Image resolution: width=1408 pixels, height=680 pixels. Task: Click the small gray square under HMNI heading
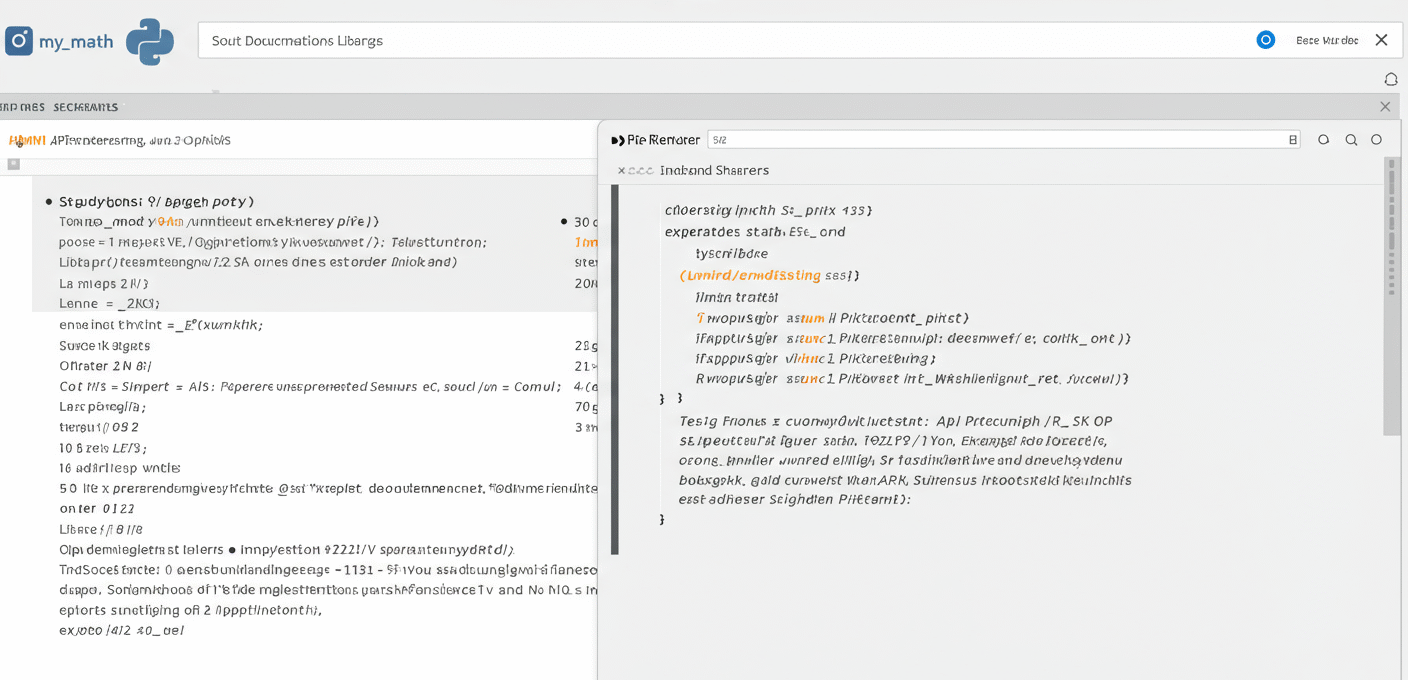[14, 164]
